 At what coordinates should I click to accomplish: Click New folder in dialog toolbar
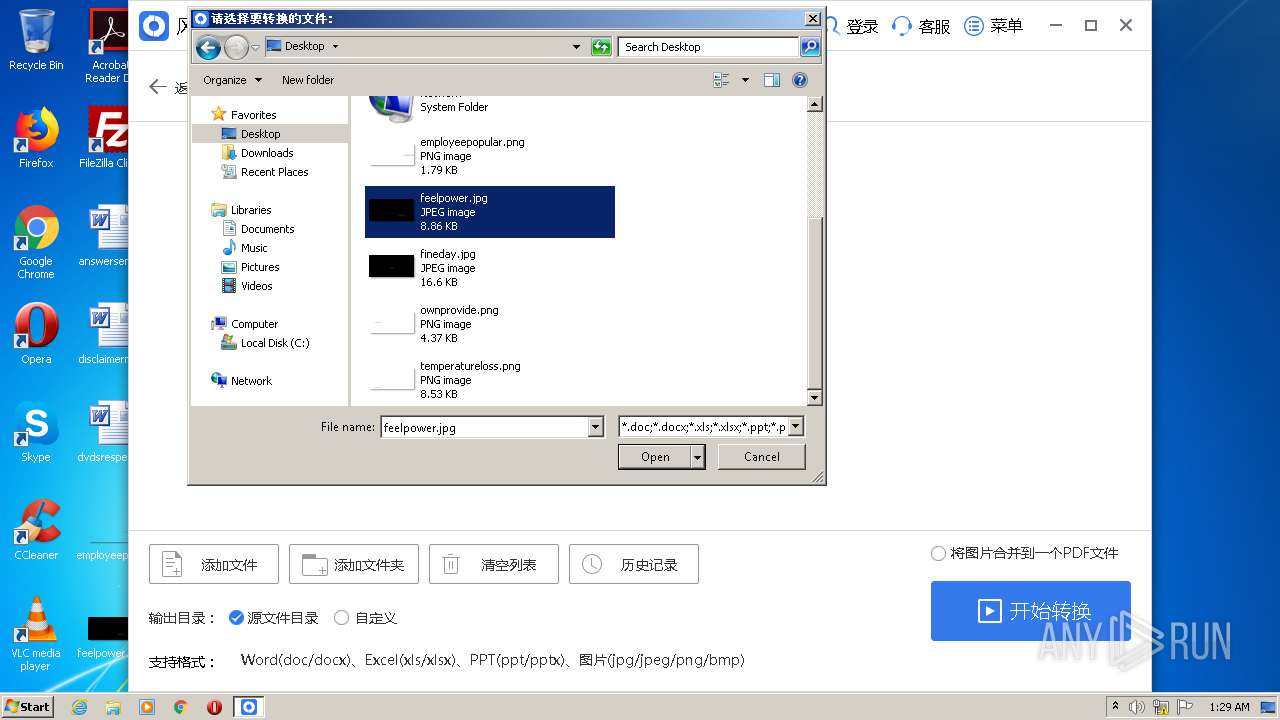pyautogui.click(x=308, y=80)
